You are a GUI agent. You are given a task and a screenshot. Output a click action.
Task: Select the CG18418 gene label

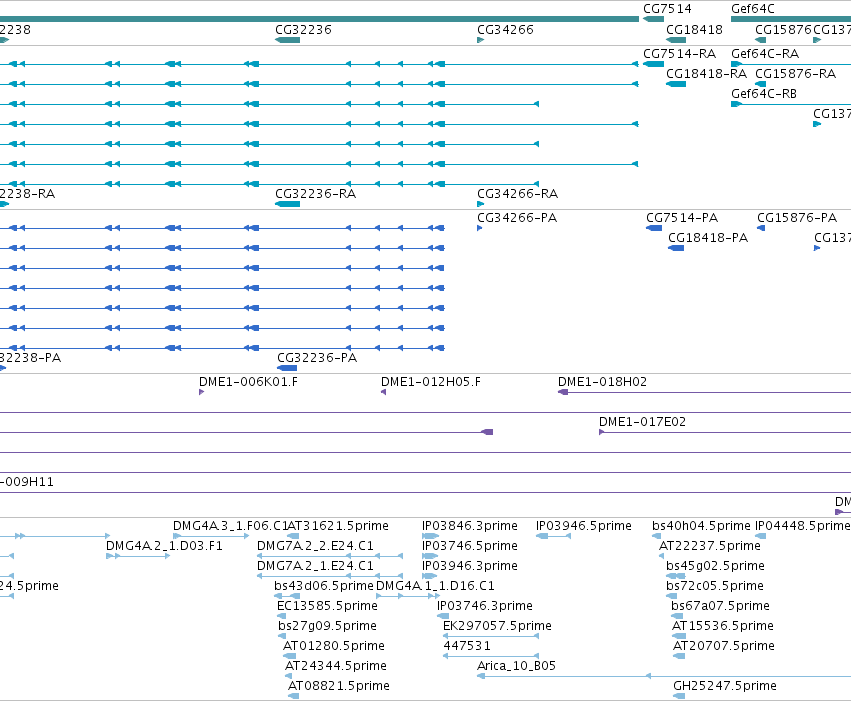[x=694, y=30]
